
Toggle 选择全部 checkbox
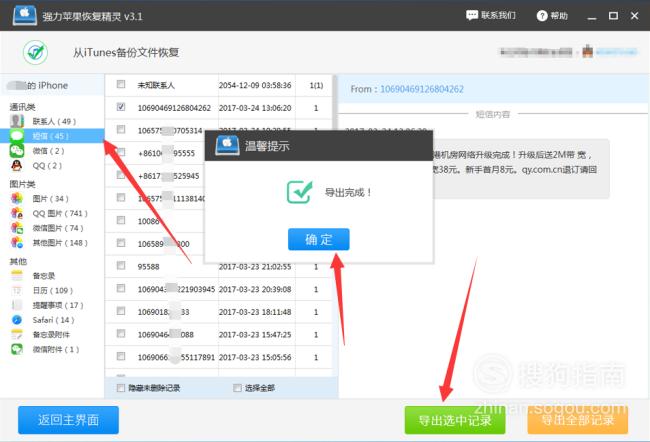tap(237, 388)
